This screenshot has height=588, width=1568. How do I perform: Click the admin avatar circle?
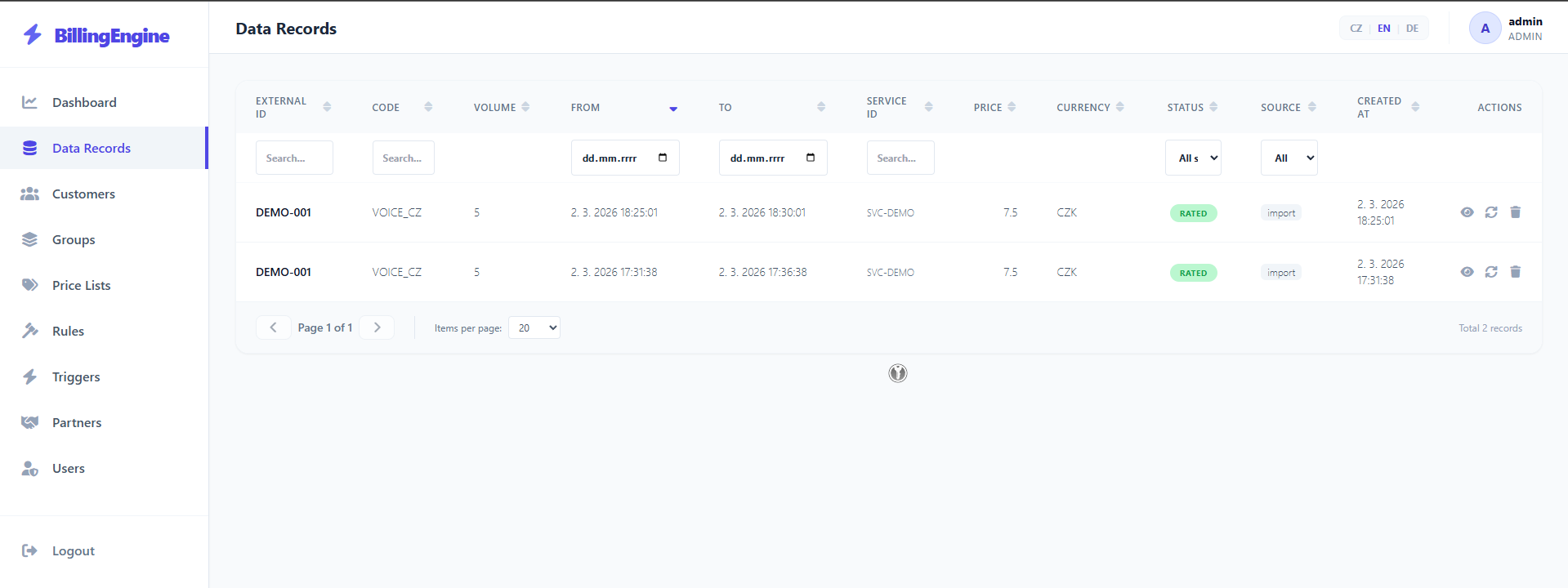[x=1485, y=28]
